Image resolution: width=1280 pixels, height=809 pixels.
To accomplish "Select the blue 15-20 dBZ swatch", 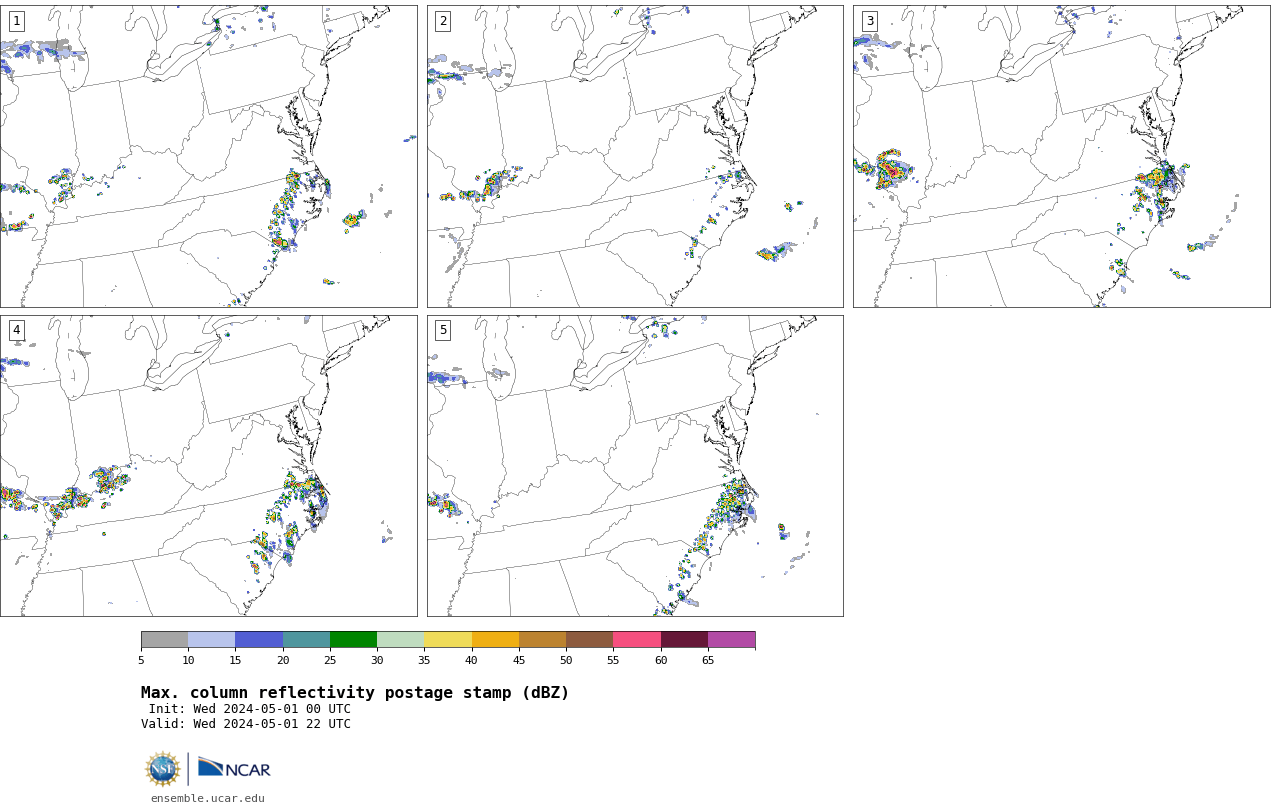I will pos(259,640).
